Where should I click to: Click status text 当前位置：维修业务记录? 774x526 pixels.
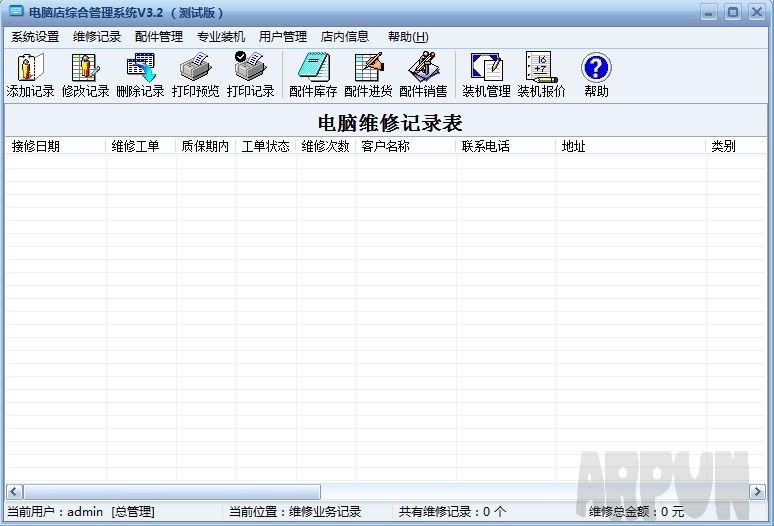[x=295, y=512]
